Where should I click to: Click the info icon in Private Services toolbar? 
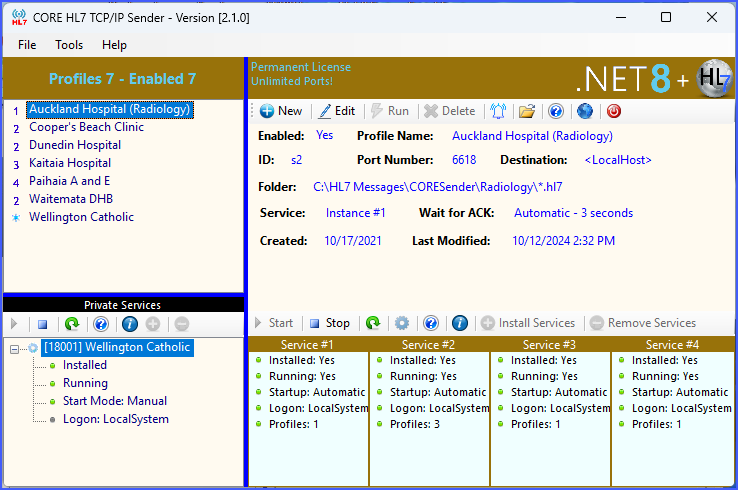click(x=129, y=324)
